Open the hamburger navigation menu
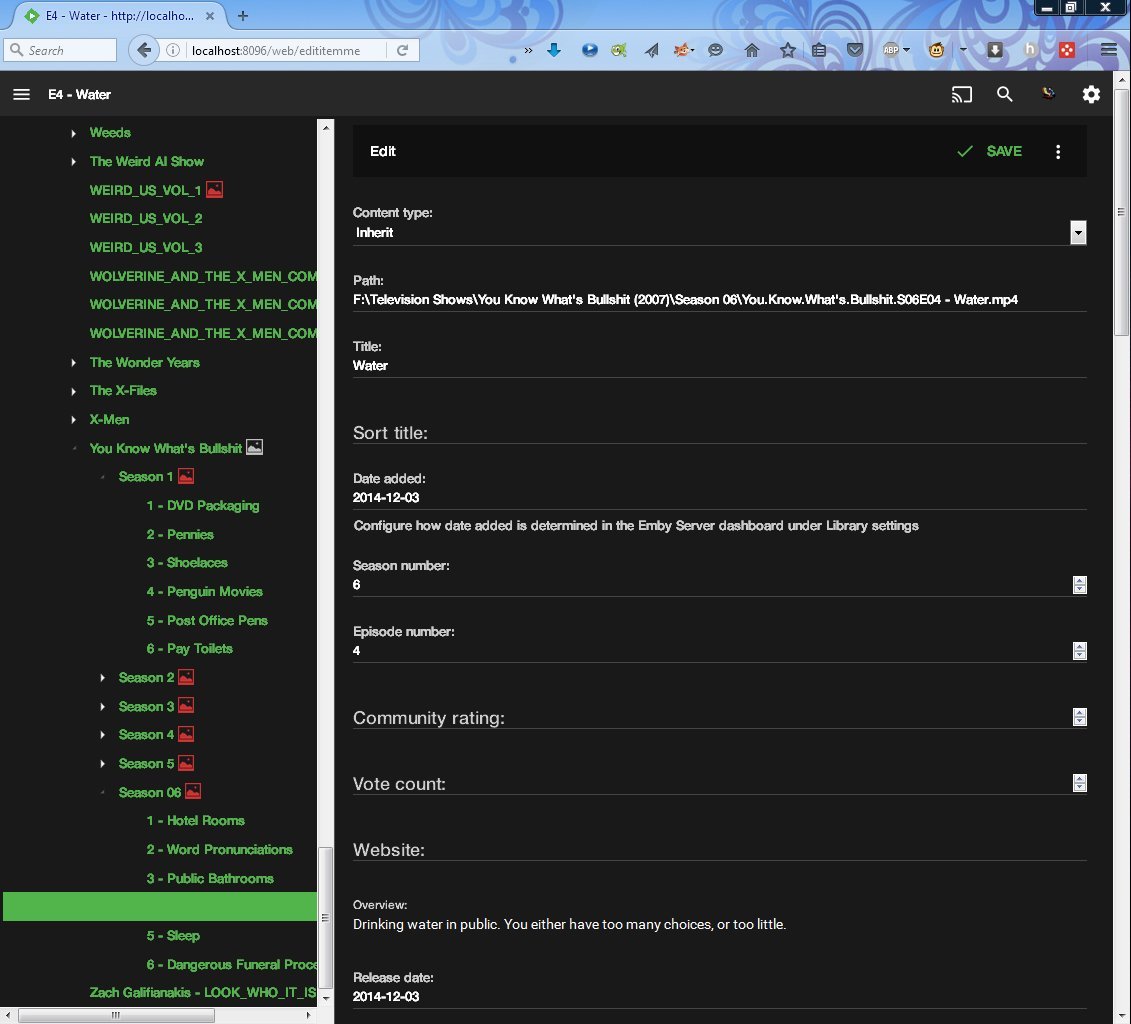Image resolution: width=1131 pixels, height=1024 pixels. coord(21,95)
